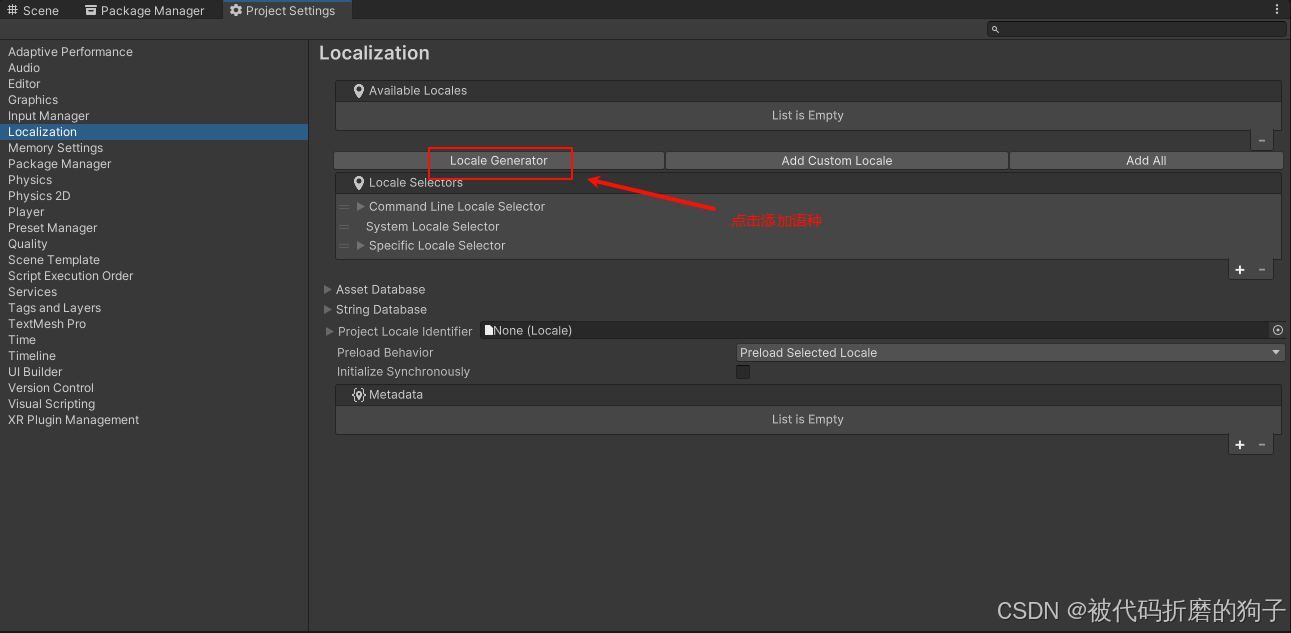Click the object picker for Project Locale Identifier

[1277, 330]
